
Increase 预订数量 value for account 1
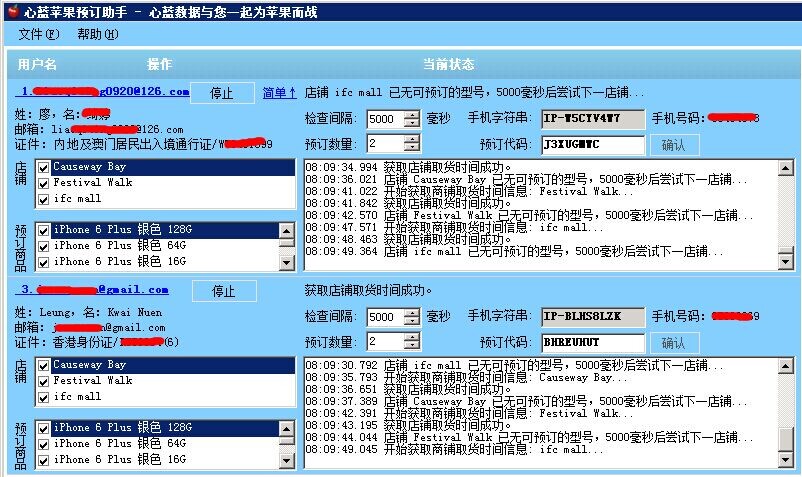412,140
